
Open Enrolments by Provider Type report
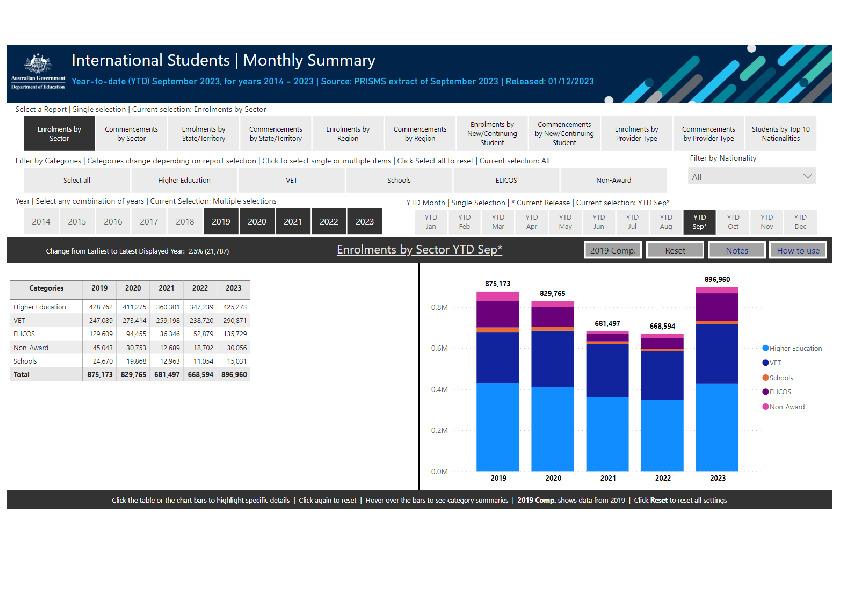(x=637, y=133)
